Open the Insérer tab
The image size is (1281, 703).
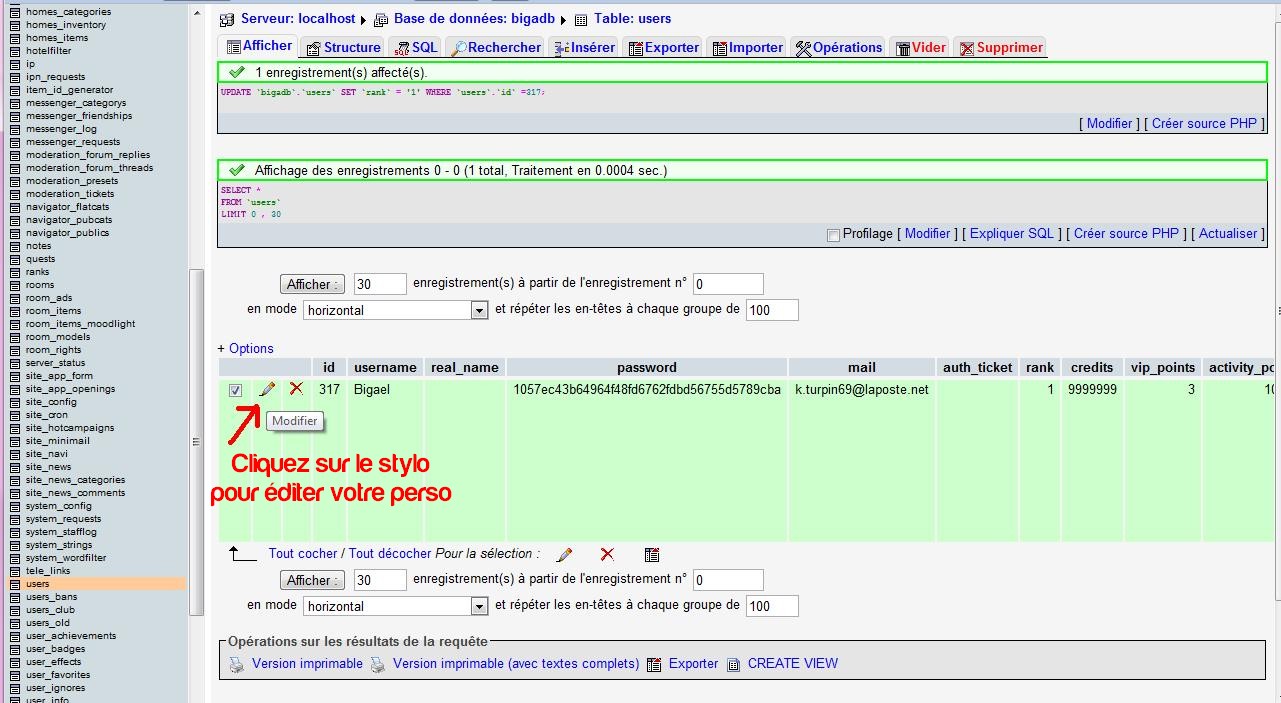tap(584, 47)
